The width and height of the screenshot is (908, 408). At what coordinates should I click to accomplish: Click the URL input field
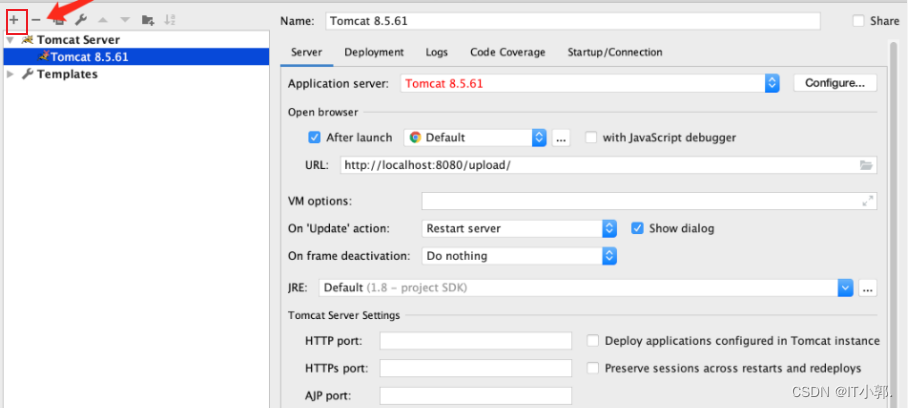click(608, 165)
